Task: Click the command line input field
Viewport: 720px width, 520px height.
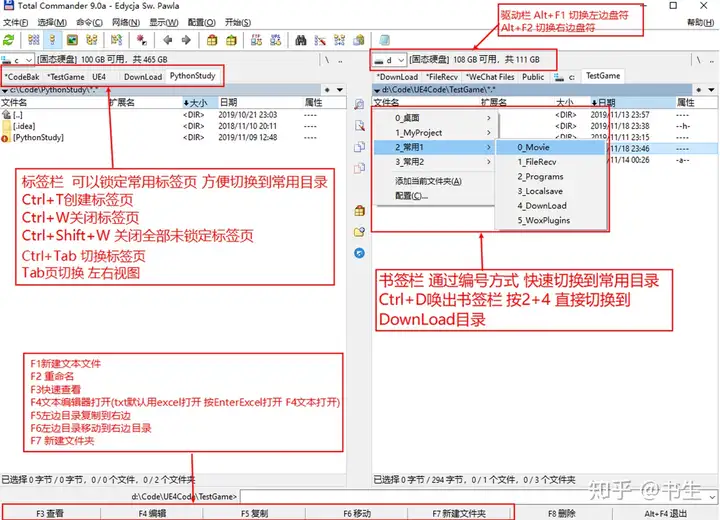Action: (473, 497)
